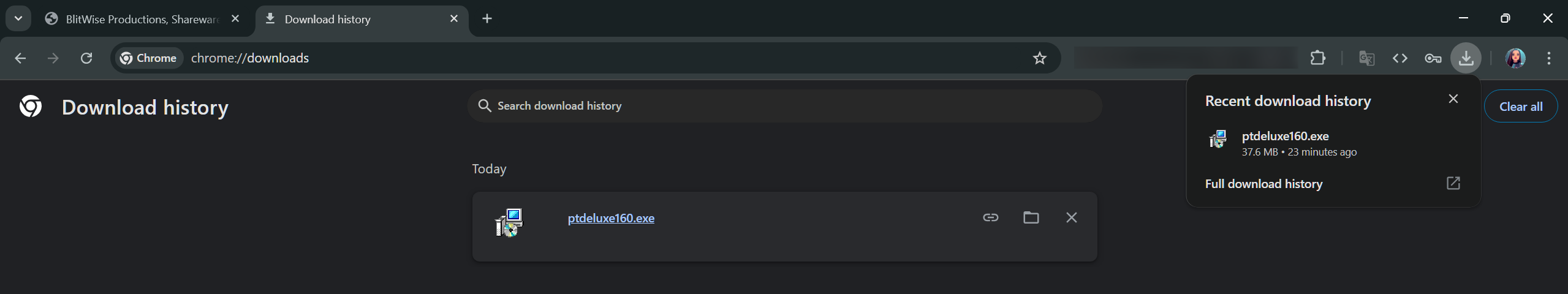Open the Extensions puzzle icon
Viewport: 1568px width, 294px height.
click(x=1317, y=58)
